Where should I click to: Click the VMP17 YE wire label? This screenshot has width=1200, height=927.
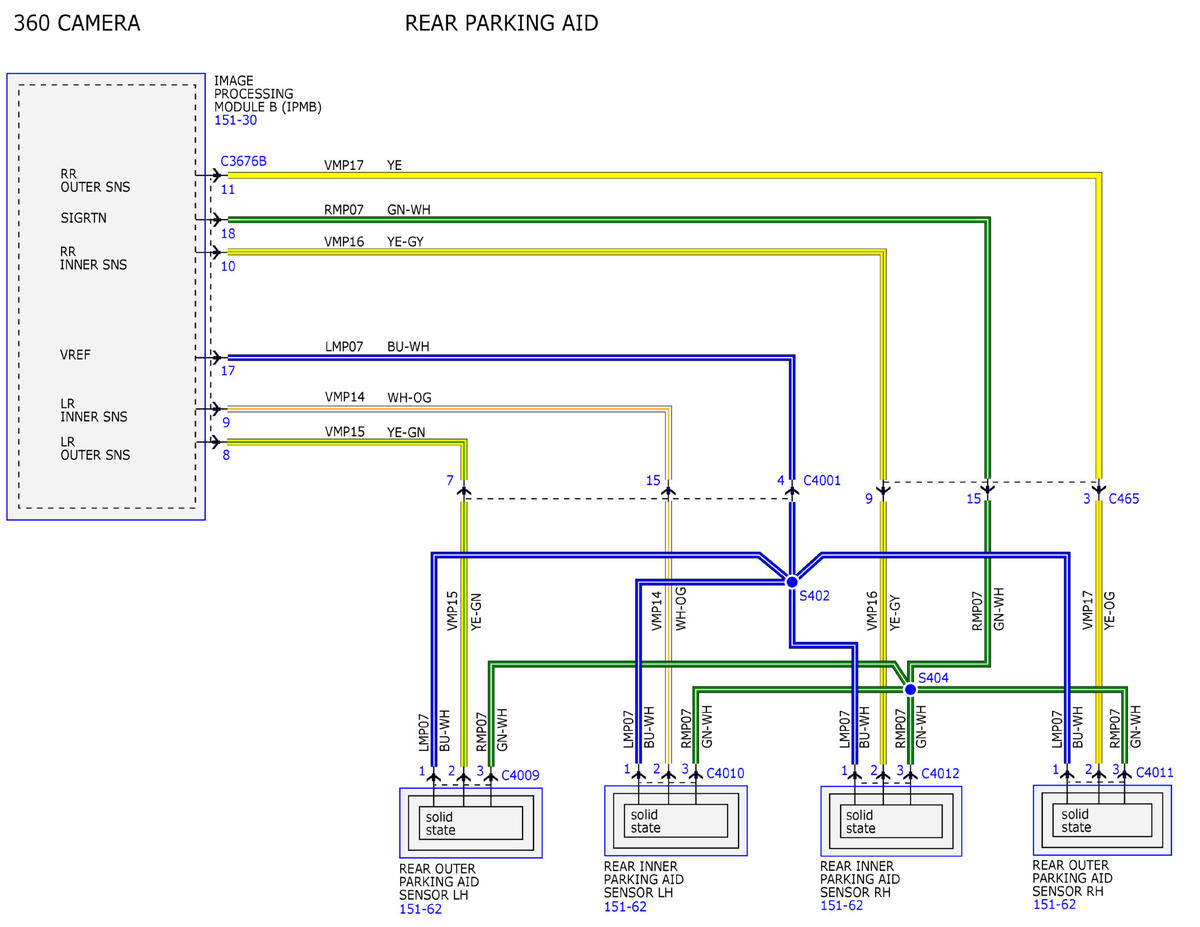point(363,165)
